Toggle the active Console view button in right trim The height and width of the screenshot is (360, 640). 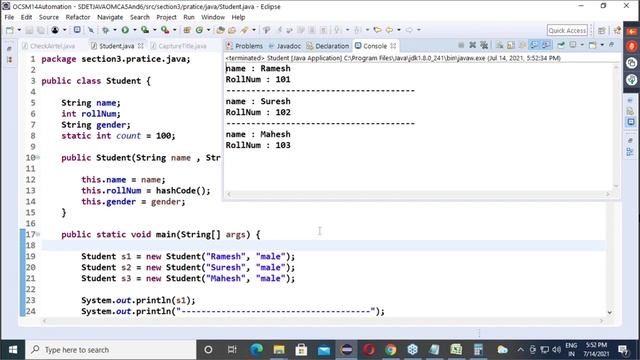pos(631,122)
